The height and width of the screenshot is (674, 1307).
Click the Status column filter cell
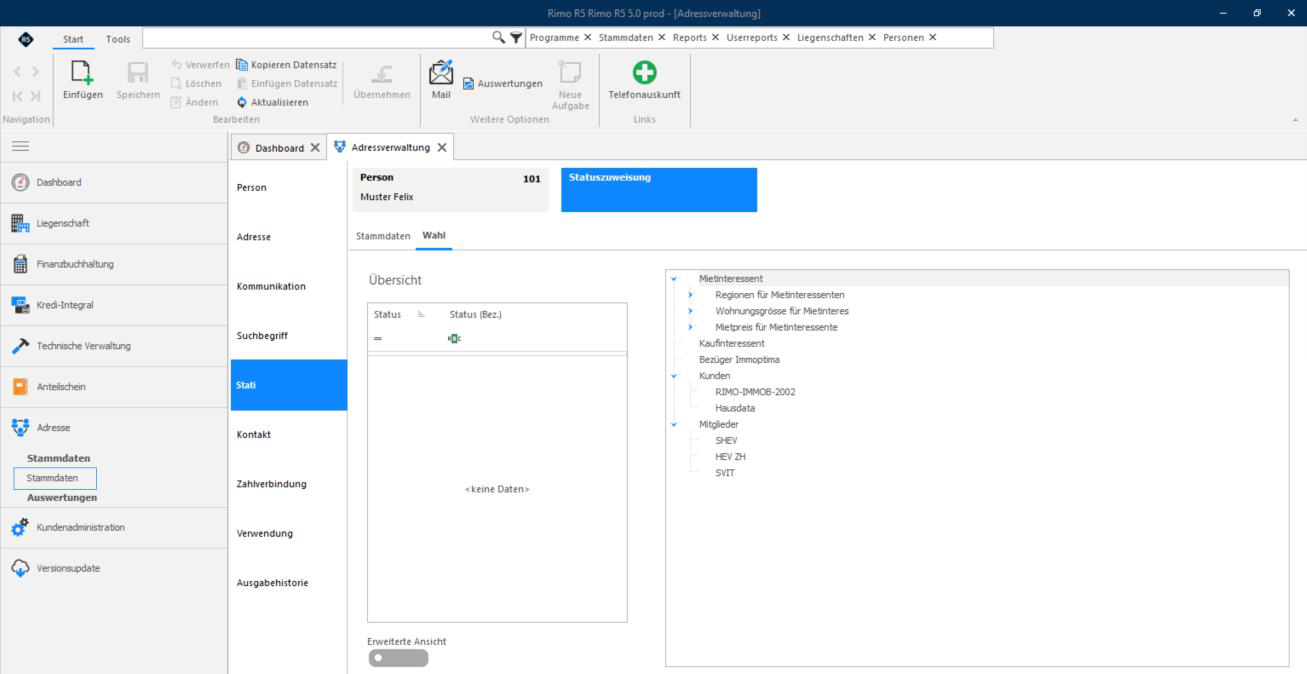pos(406,339)
